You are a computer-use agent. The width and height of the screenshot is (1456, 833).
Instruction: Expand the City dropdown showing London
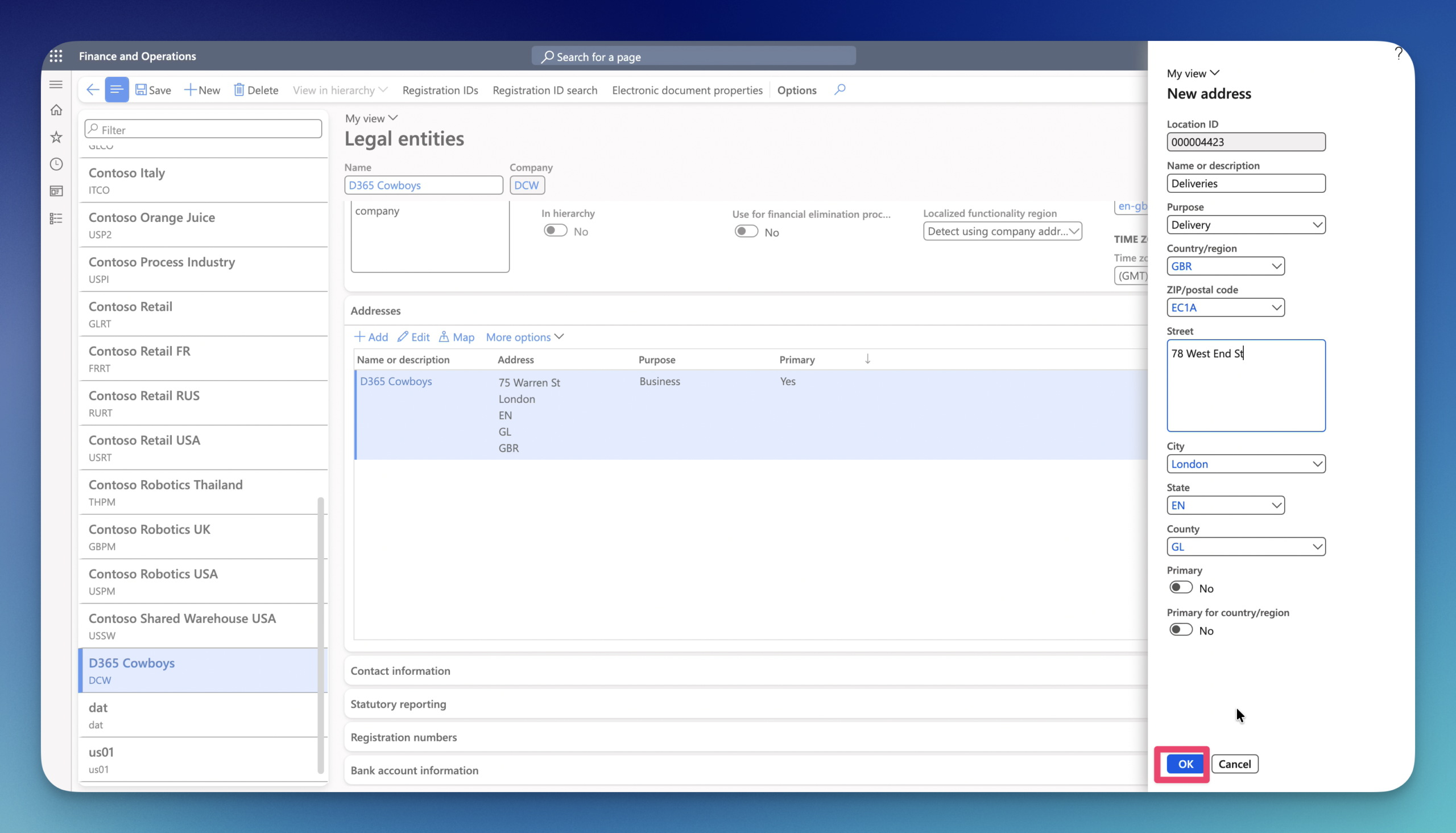[1246, 464]
